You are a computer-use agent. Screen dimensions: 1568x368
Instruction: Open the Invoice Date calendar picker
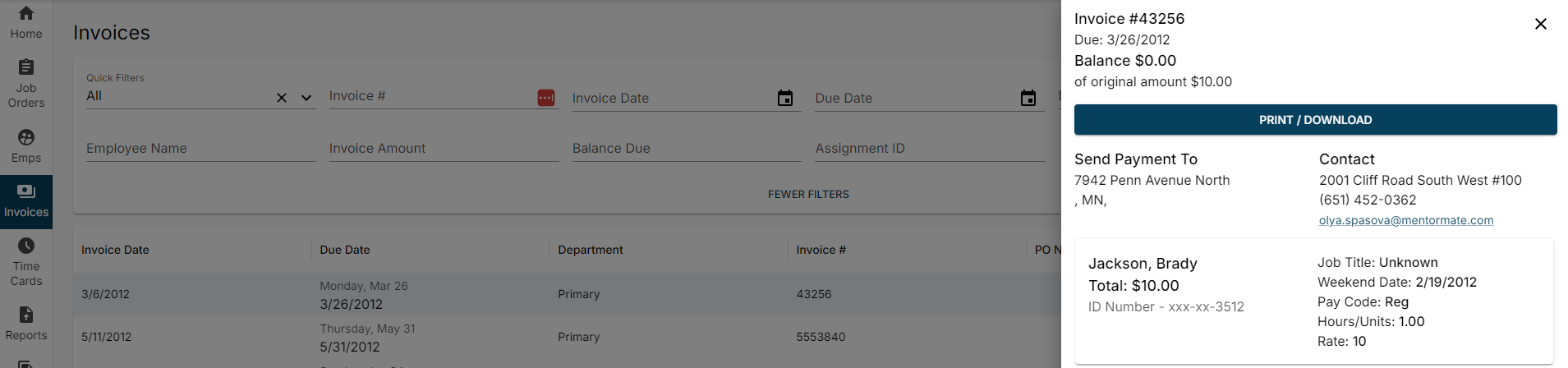785,99
